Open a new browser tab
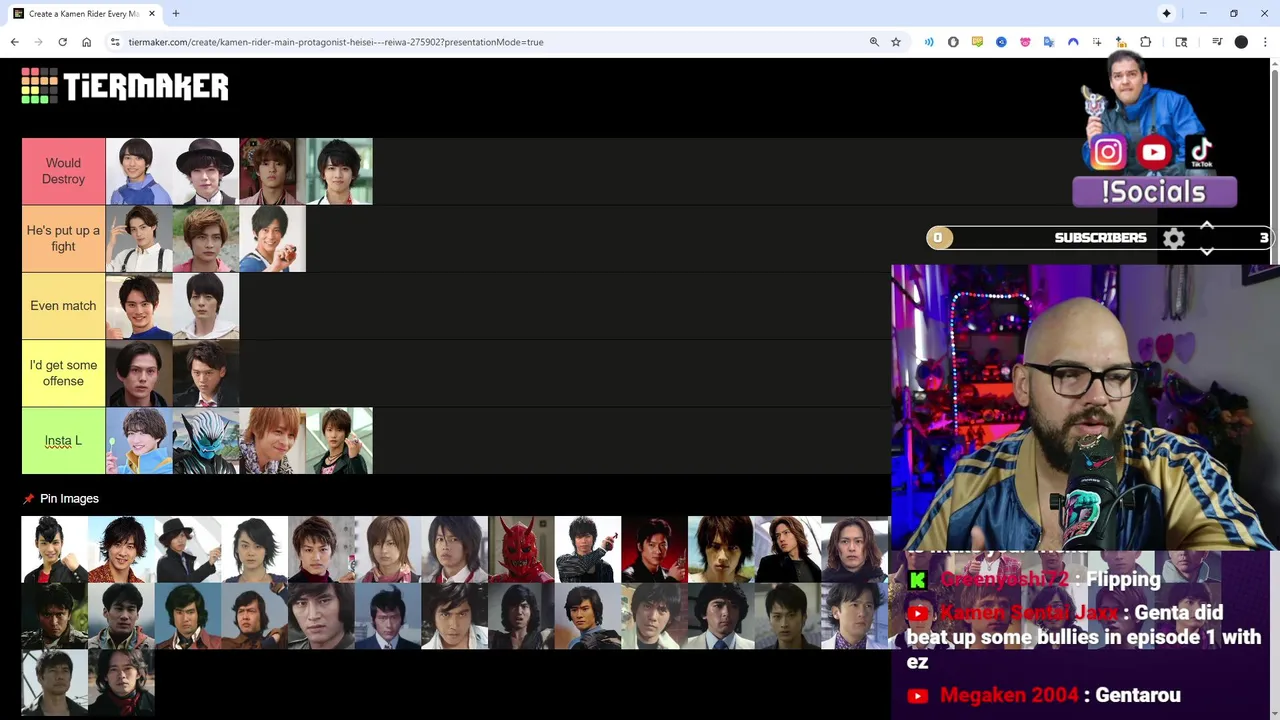Screen dimensions: 1280x720 [176, 14]
